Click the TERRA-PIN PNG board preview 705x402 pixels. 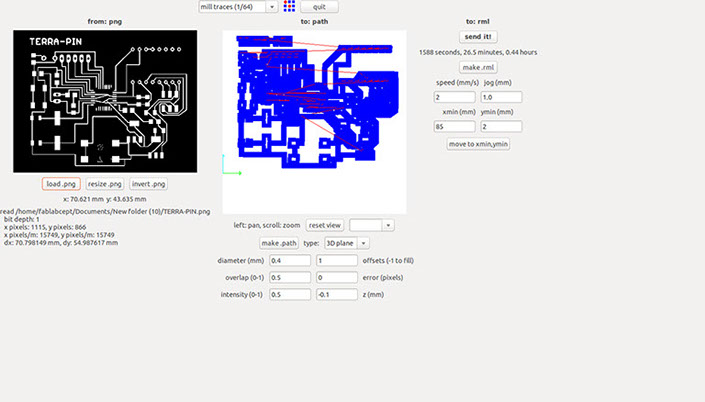tap(105, 101)
